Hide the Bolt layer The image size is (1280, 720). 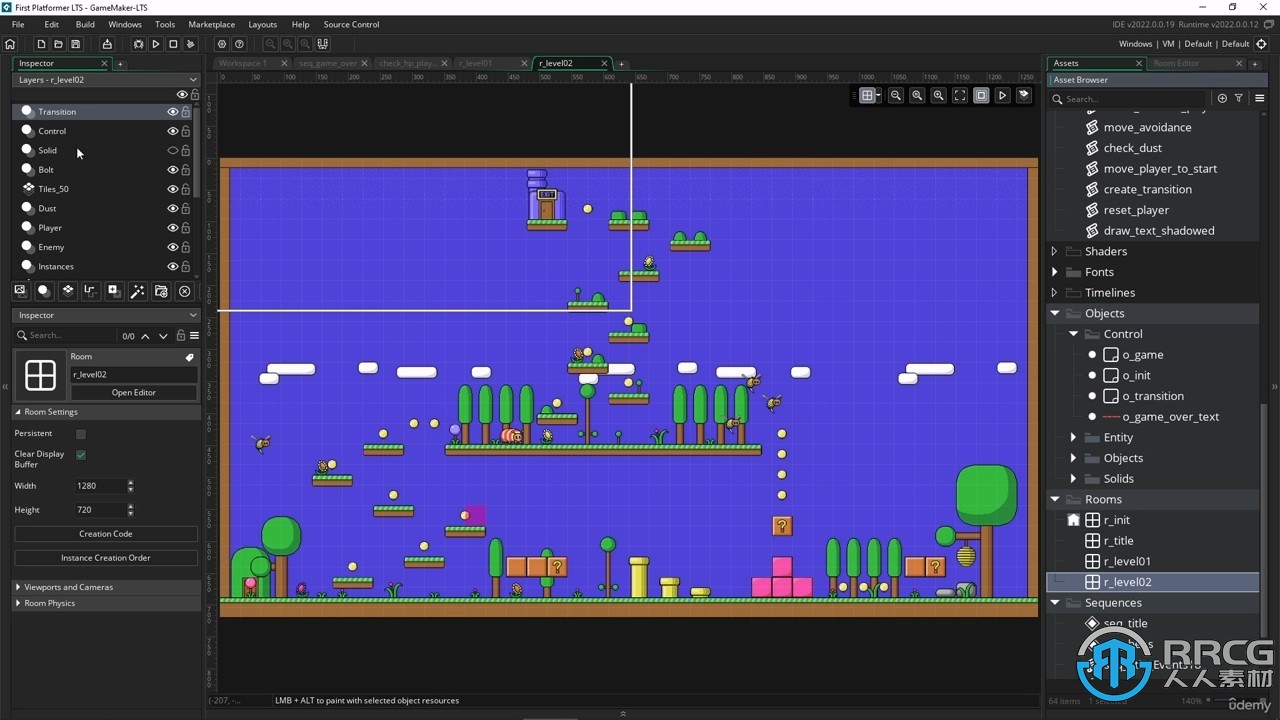click(172, 170)
